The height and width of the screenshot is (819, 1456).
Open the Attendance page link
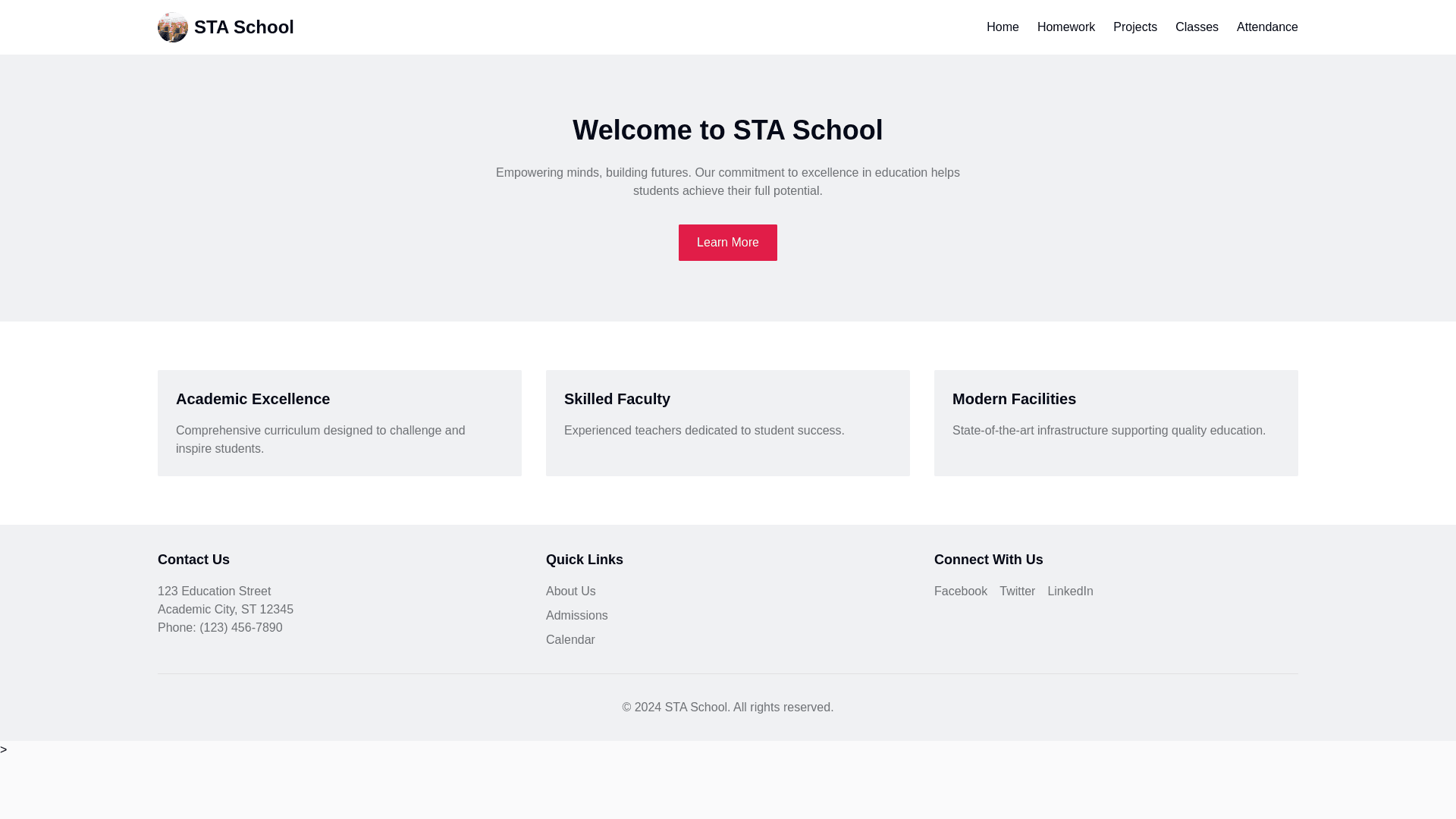1266,27
